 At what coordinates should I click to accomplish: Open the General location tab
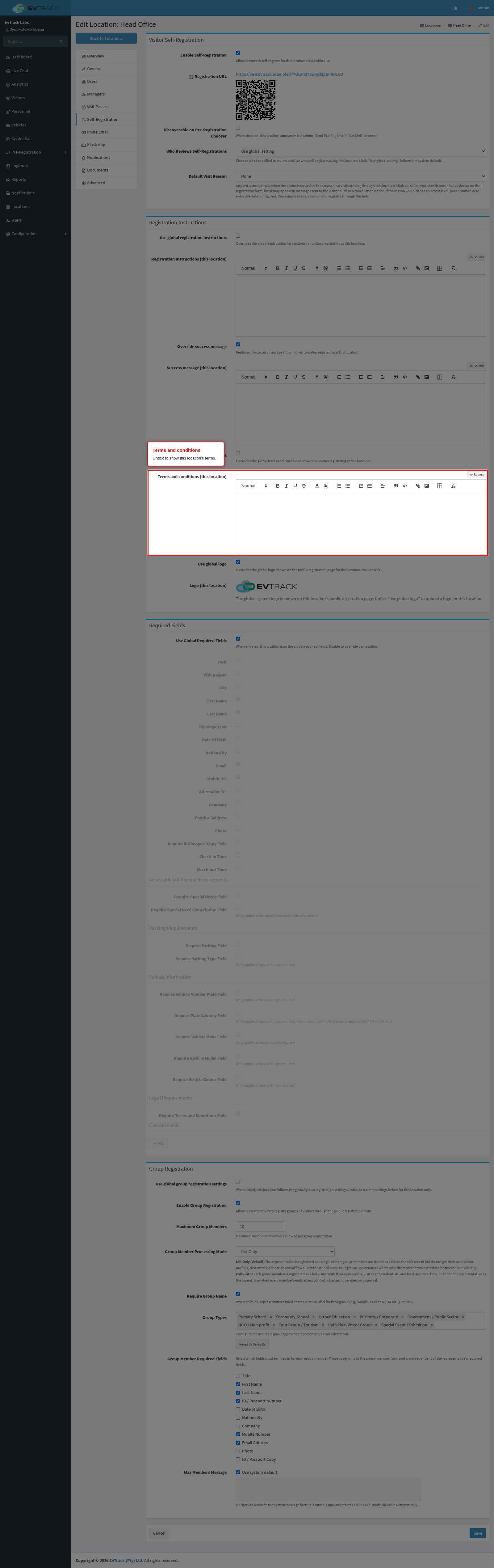click(x=106, y=69)
